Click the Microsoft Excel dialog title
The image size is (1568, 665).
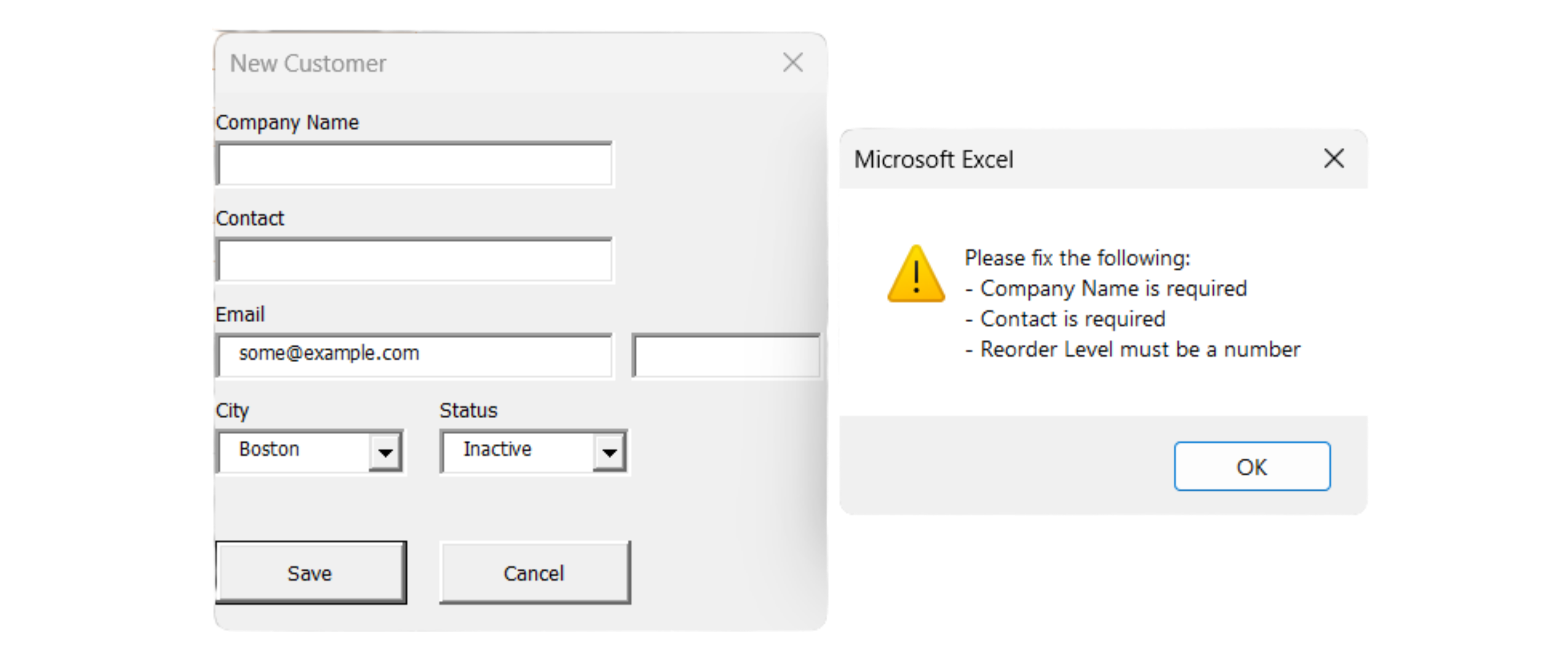click(x=934, y=159)
